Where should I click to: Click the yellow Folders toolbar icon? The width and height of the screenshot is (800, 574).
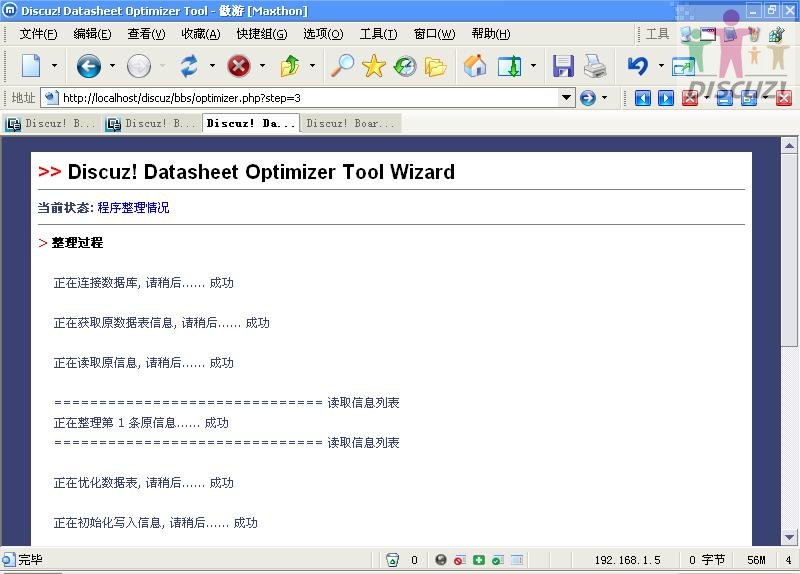pos(435,66)
